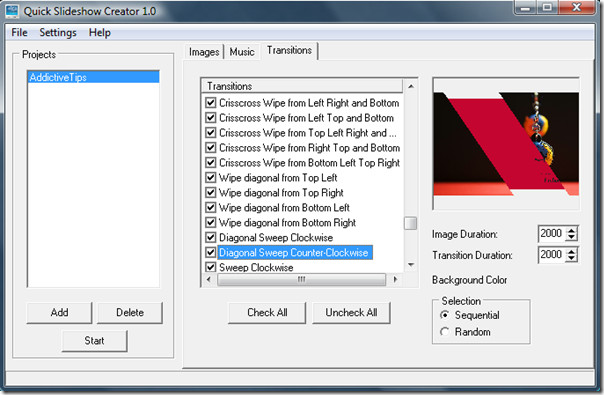
Task: Select the Transitions tab
Action: pos(289,50)
